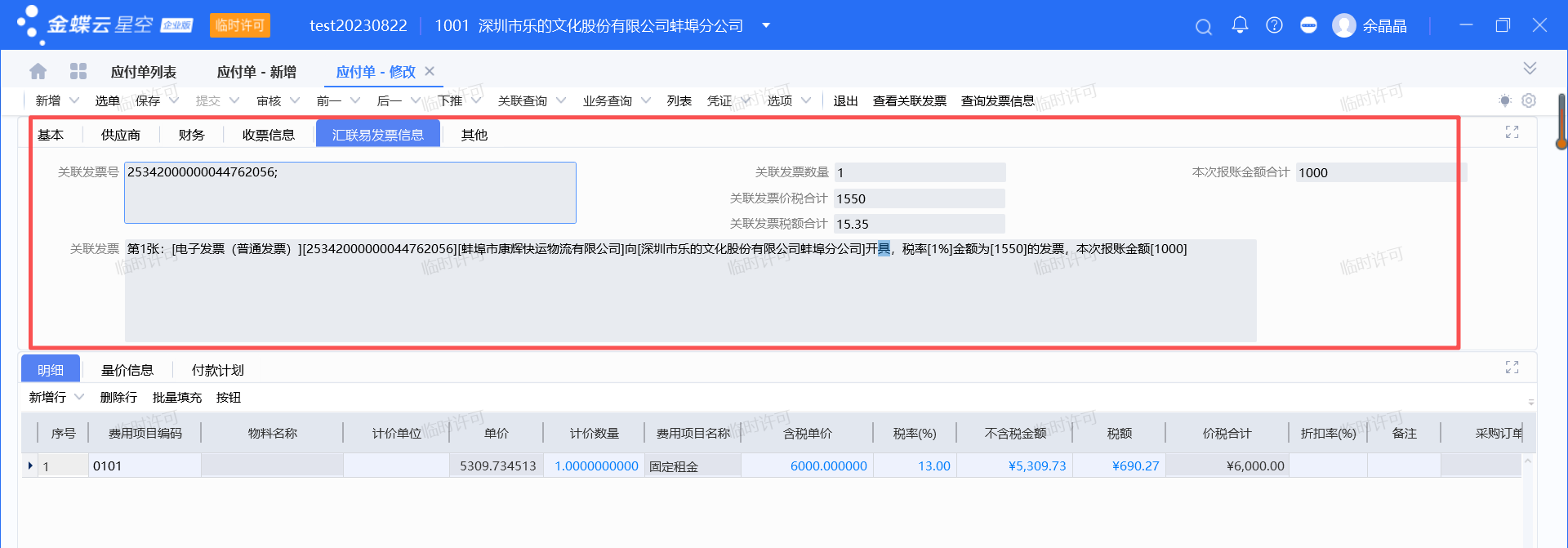The width and height of the screenshot is (1568, 548).
Task: Close the 应付单 - 修改 tab
Action: pyautogui.click(x=430, y=71)
